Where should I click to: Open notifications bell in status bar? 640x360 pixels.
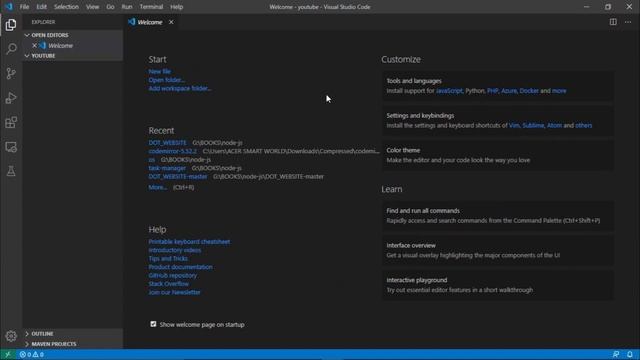tap(630, 354)
